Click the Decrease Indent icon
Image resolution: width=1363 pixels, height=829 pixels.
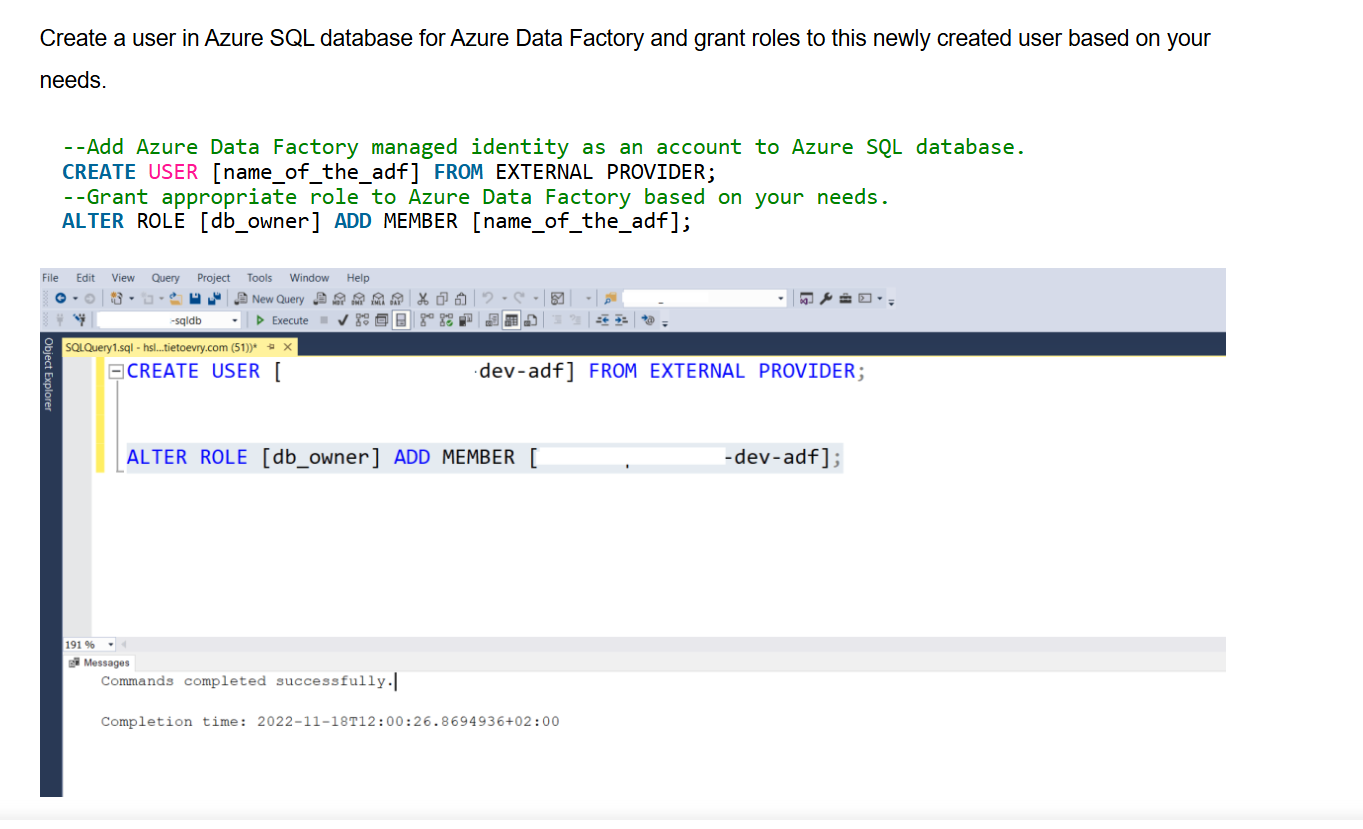tap(602, 320)
